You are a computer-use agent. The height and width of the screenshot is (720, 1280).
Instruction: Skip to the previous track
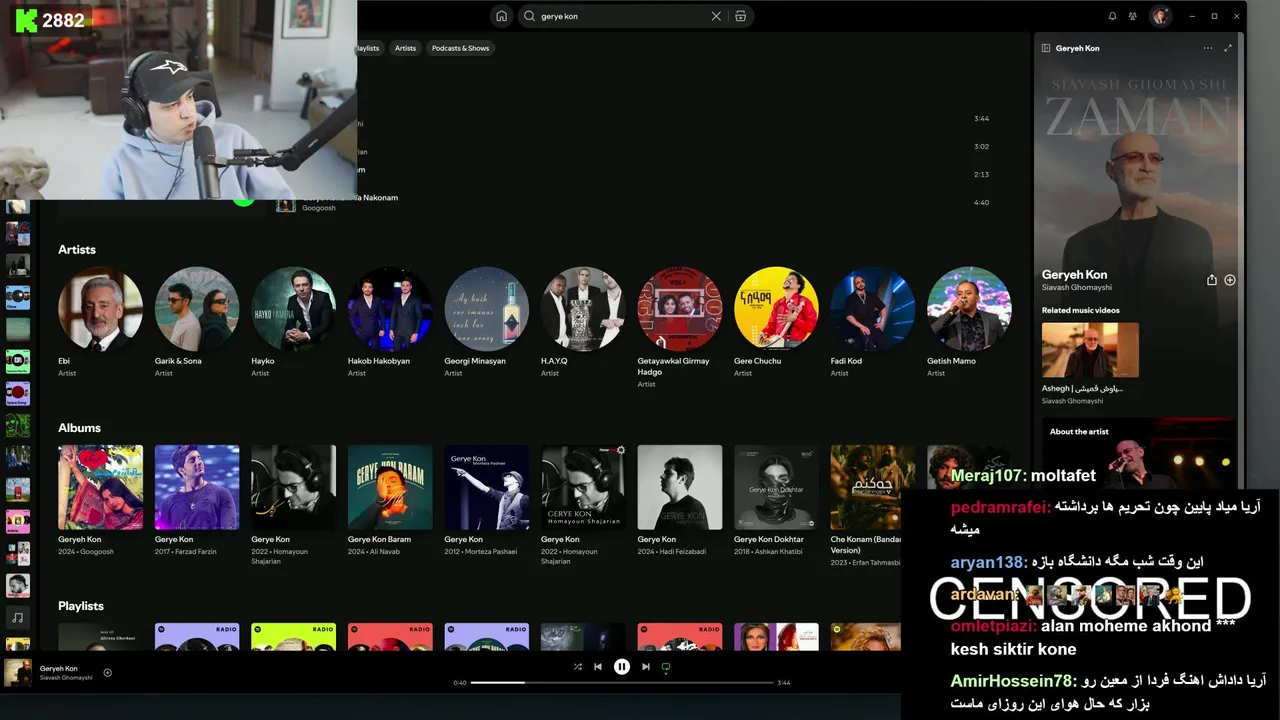coord(598,667)
